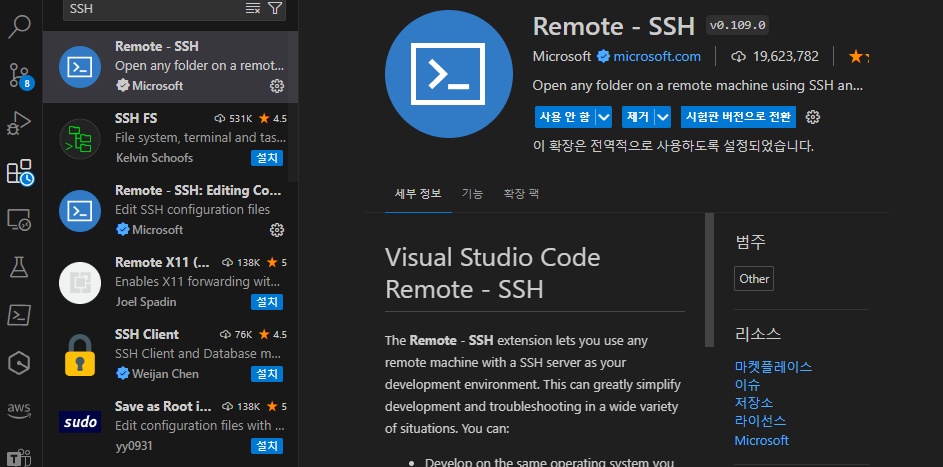943x467 pixels.
Task: Click the Other category tag
Action: (x=754, y=279)
